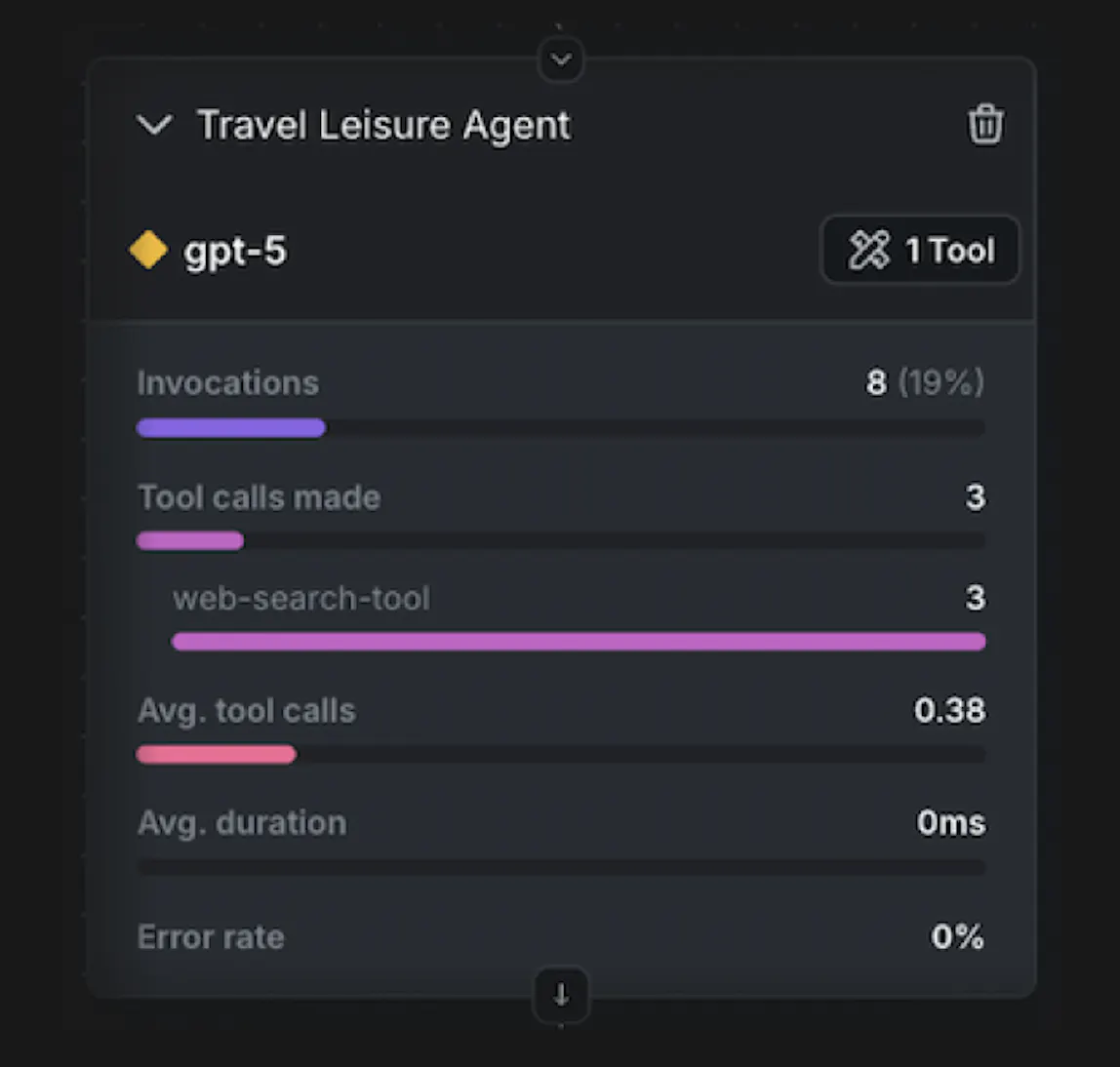The image size is (1120, 1067).
Task: Click the Invocations label
Action: click(228, 383)
